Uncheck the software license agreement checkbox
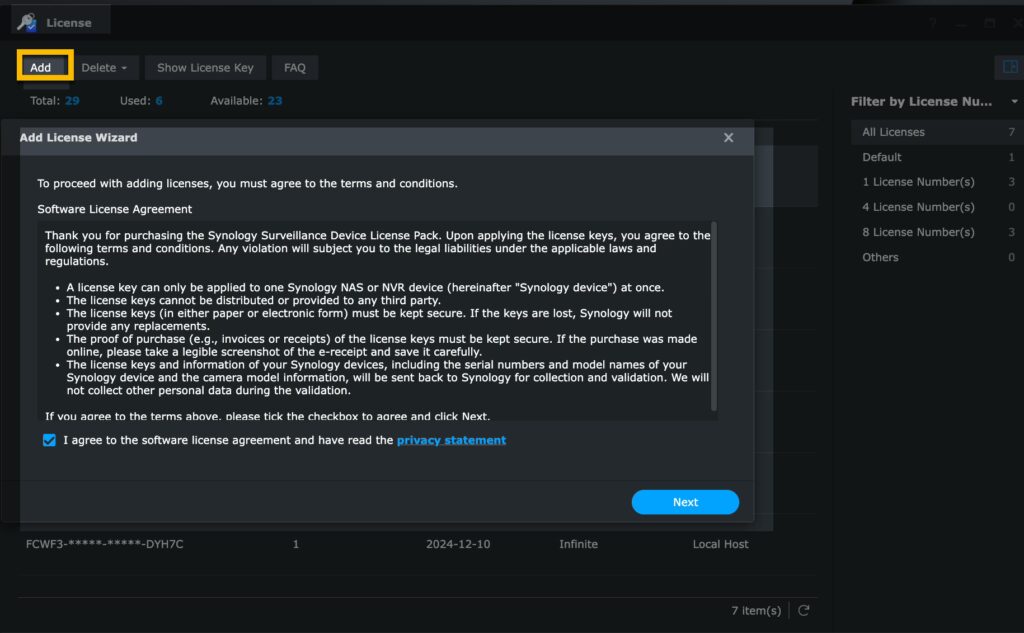 [49, 440]
